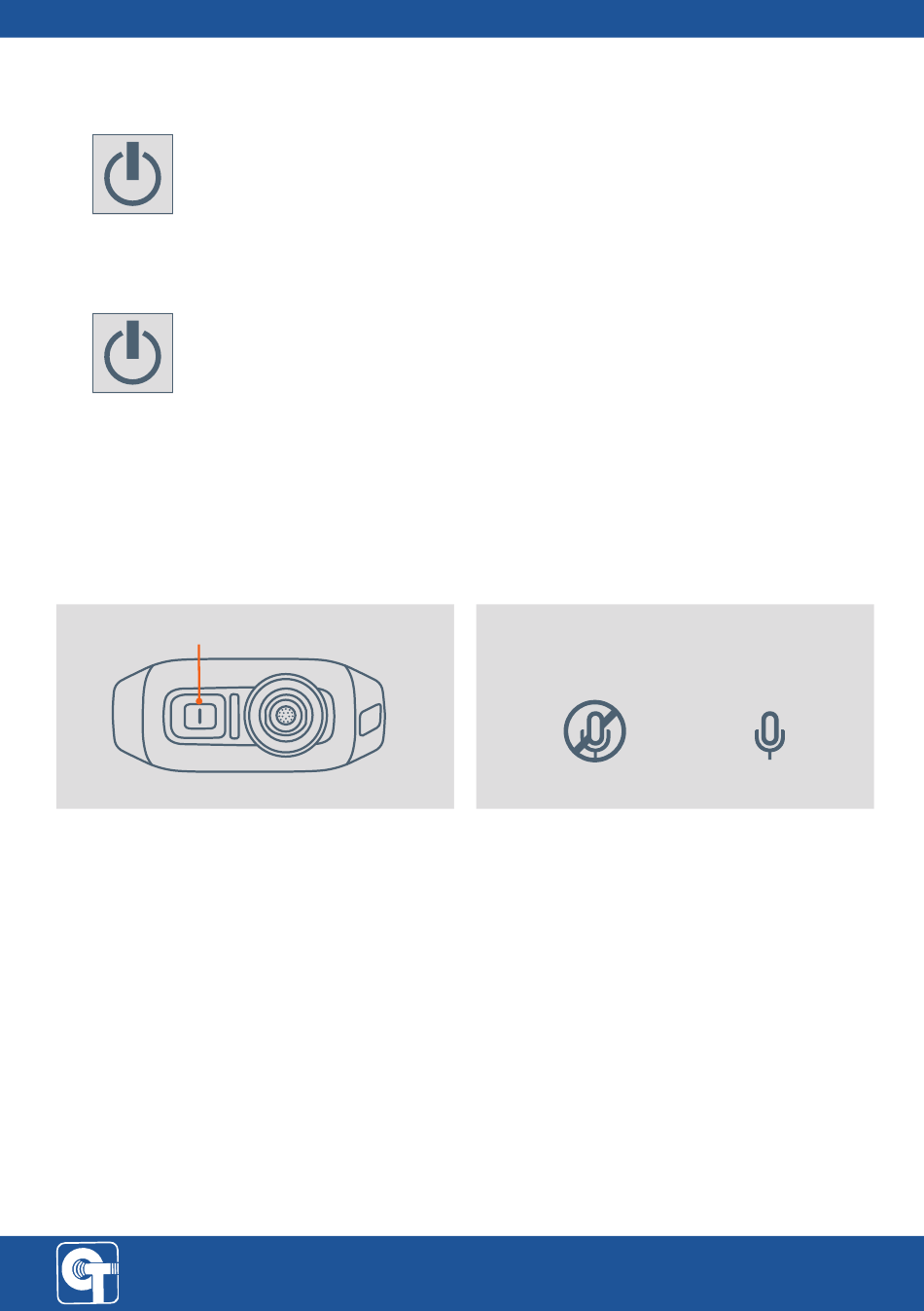924x1311 pixels.
Task: Select the left gray camera diagram panel
Action: 255,706
